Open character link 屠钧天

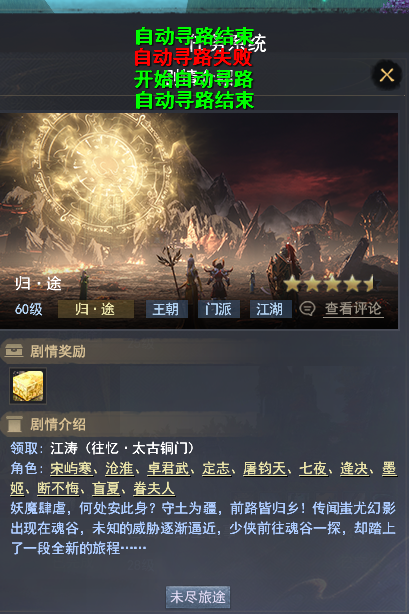tap(264, 468)
